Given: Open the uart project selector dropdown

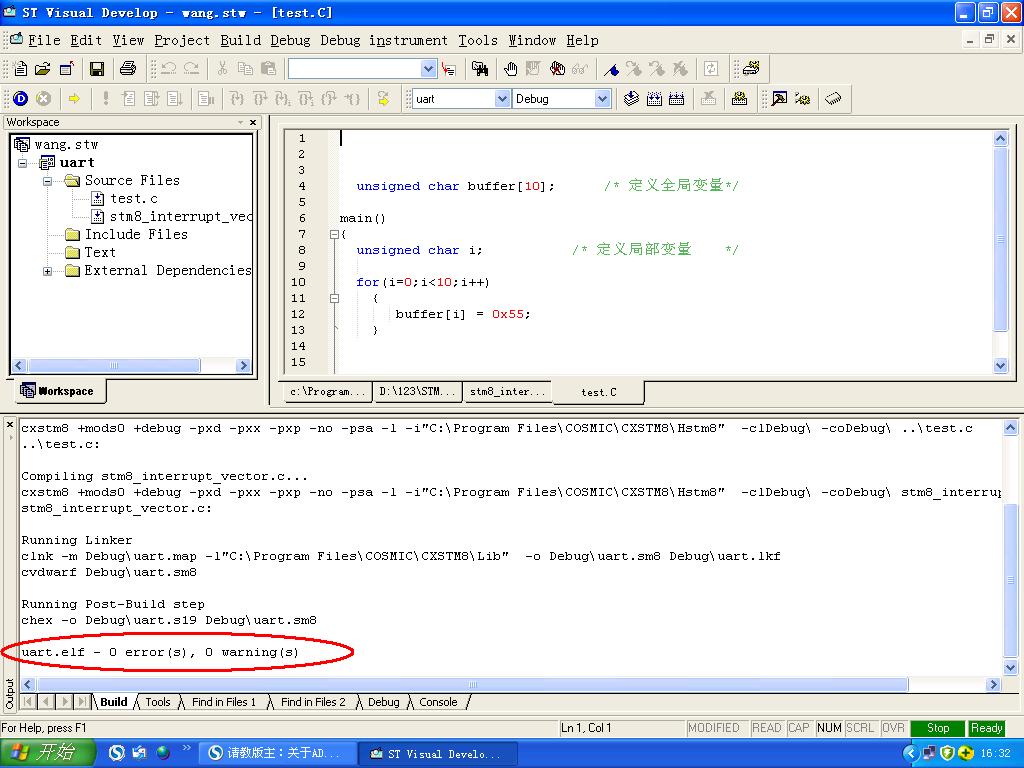Looking at the screenshot, I should pos(502,99).
